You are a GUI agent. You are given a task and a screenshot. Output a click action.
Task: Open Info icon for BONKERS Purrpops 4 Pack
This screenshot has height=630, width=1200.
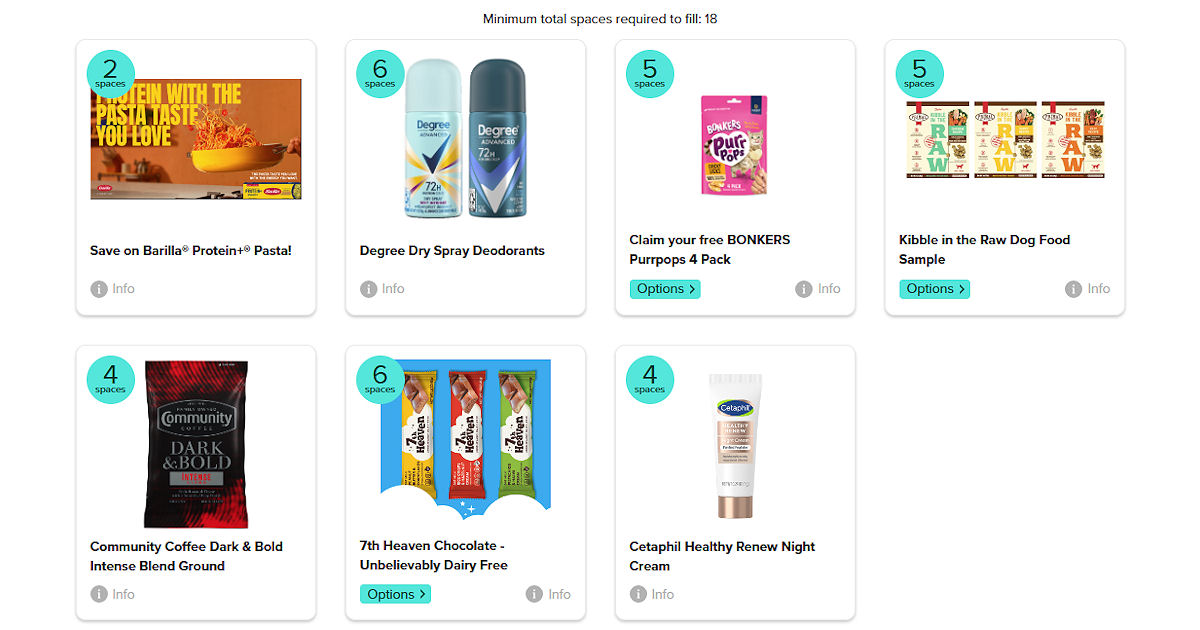804,289
